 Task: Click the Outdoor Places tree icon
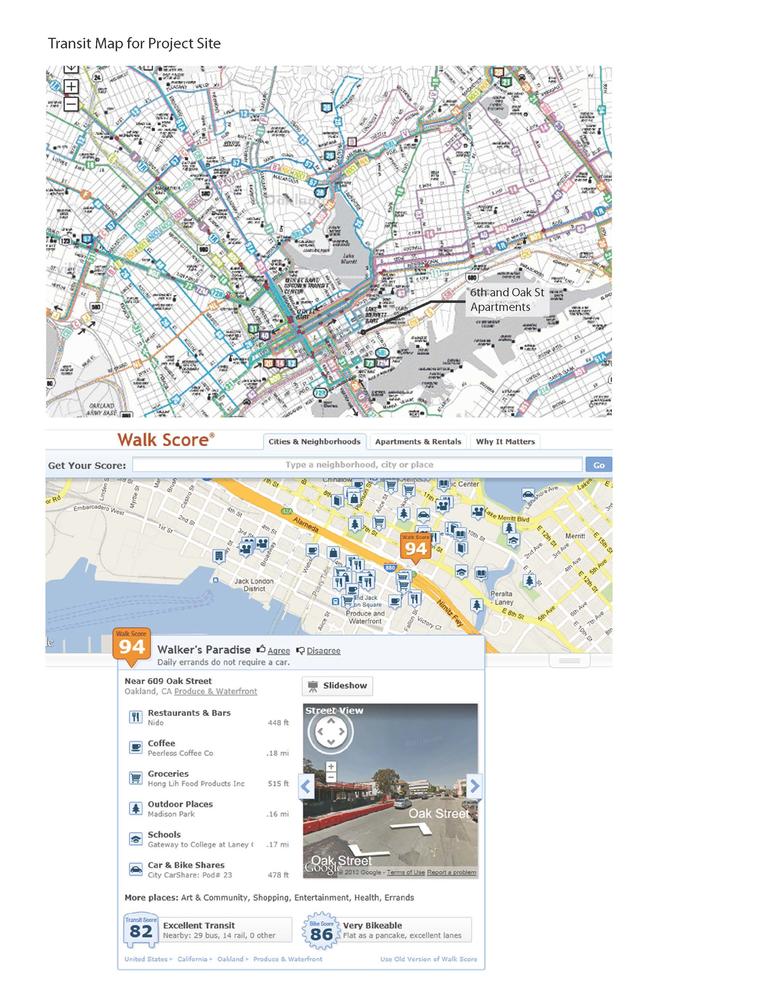(135, 809)
